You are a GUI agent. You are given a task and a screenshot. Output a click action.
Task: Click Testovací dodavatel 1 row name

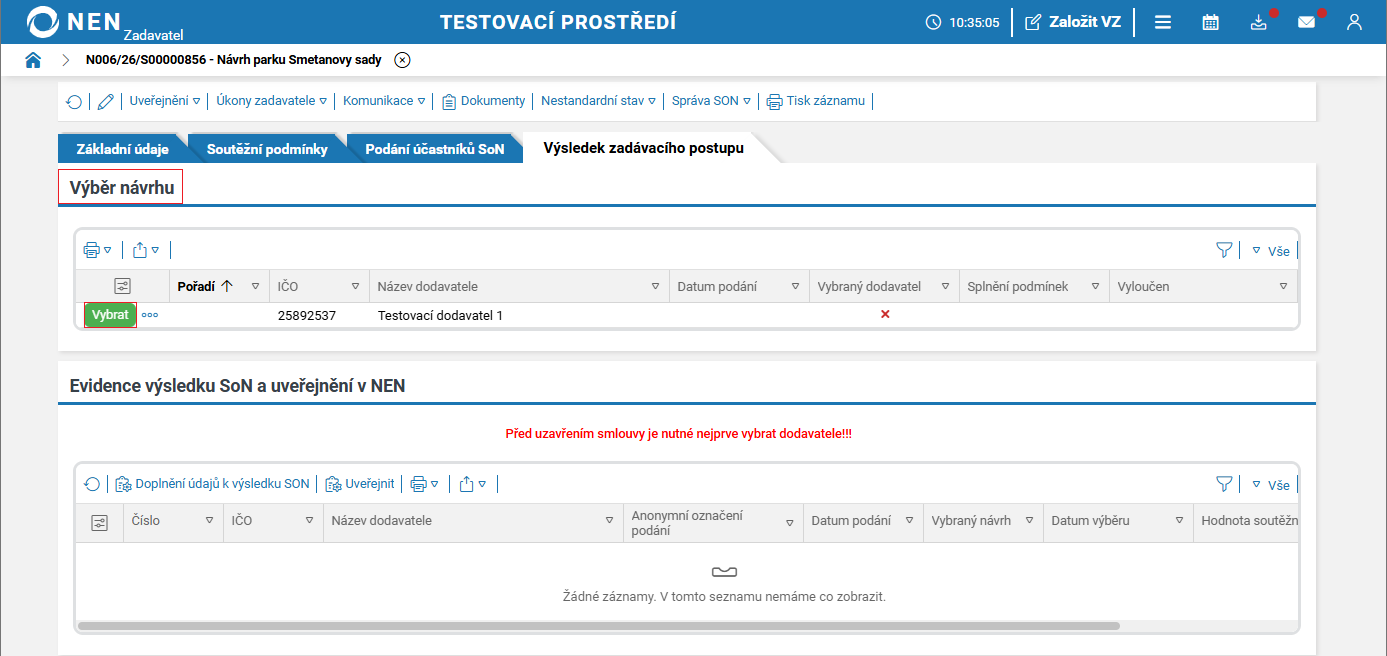point(440,315)
